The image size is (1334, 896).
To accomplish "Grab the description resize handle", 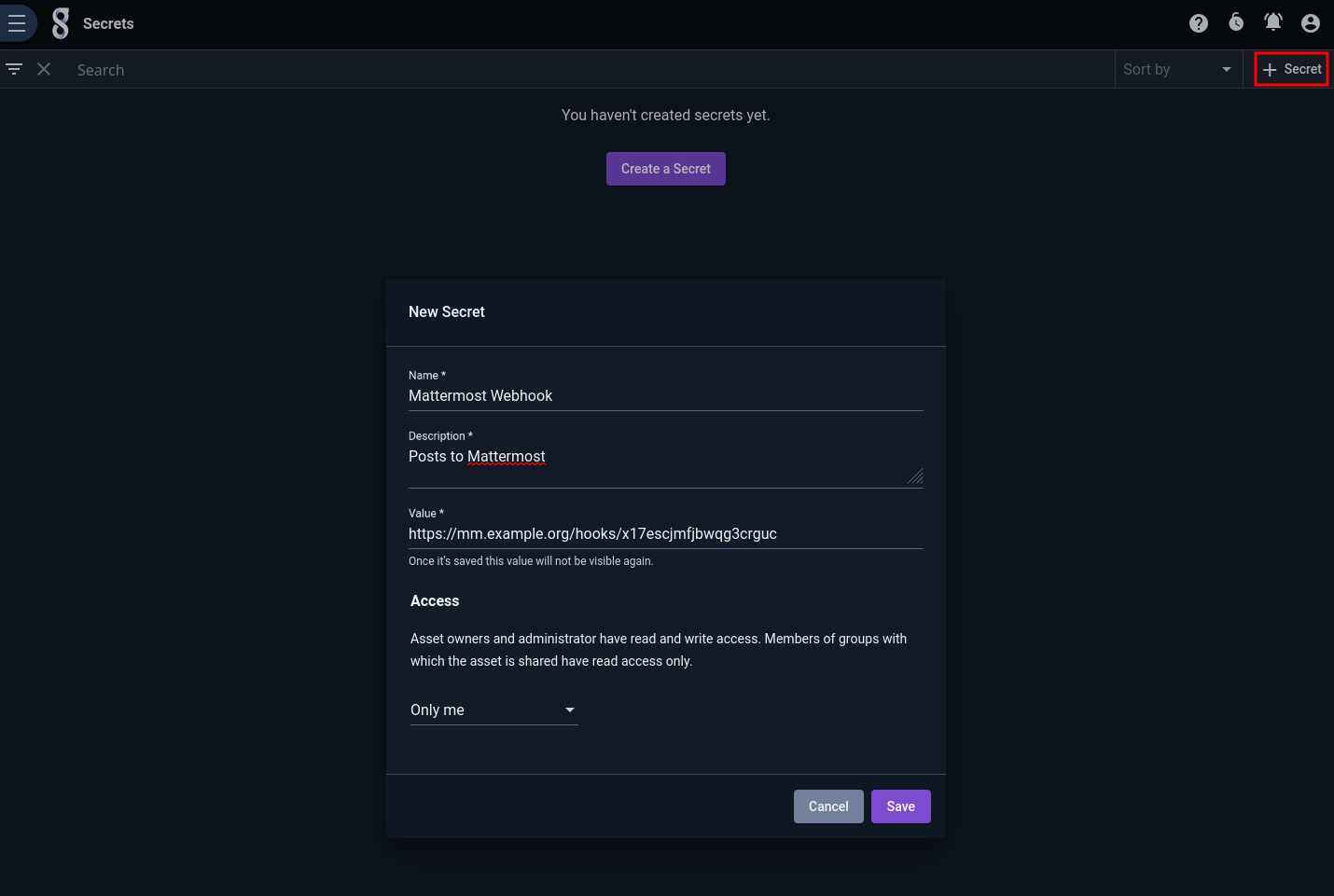I will 916,476.
